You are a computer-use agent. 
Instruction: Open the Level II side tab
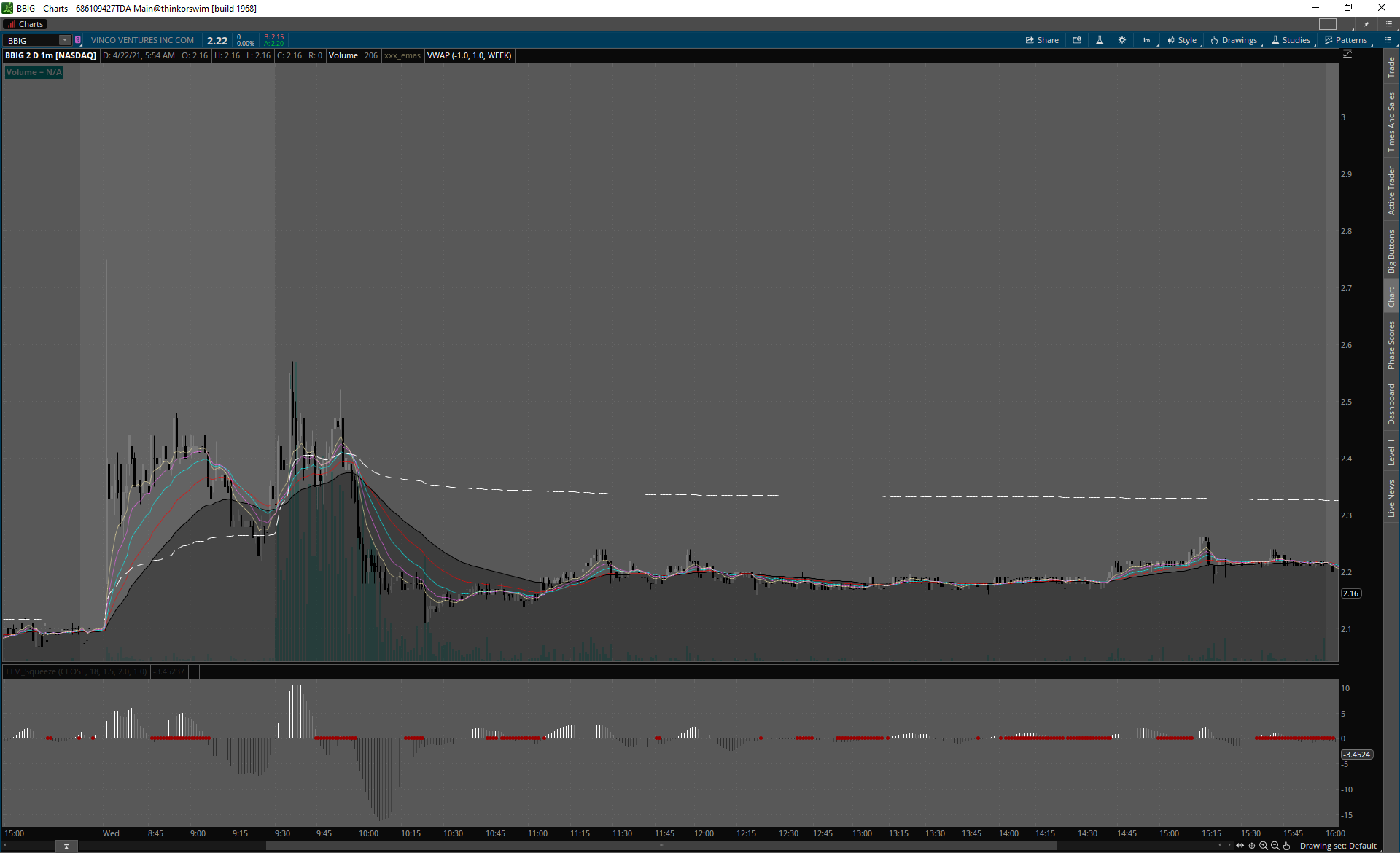(x=1391, y=452)
